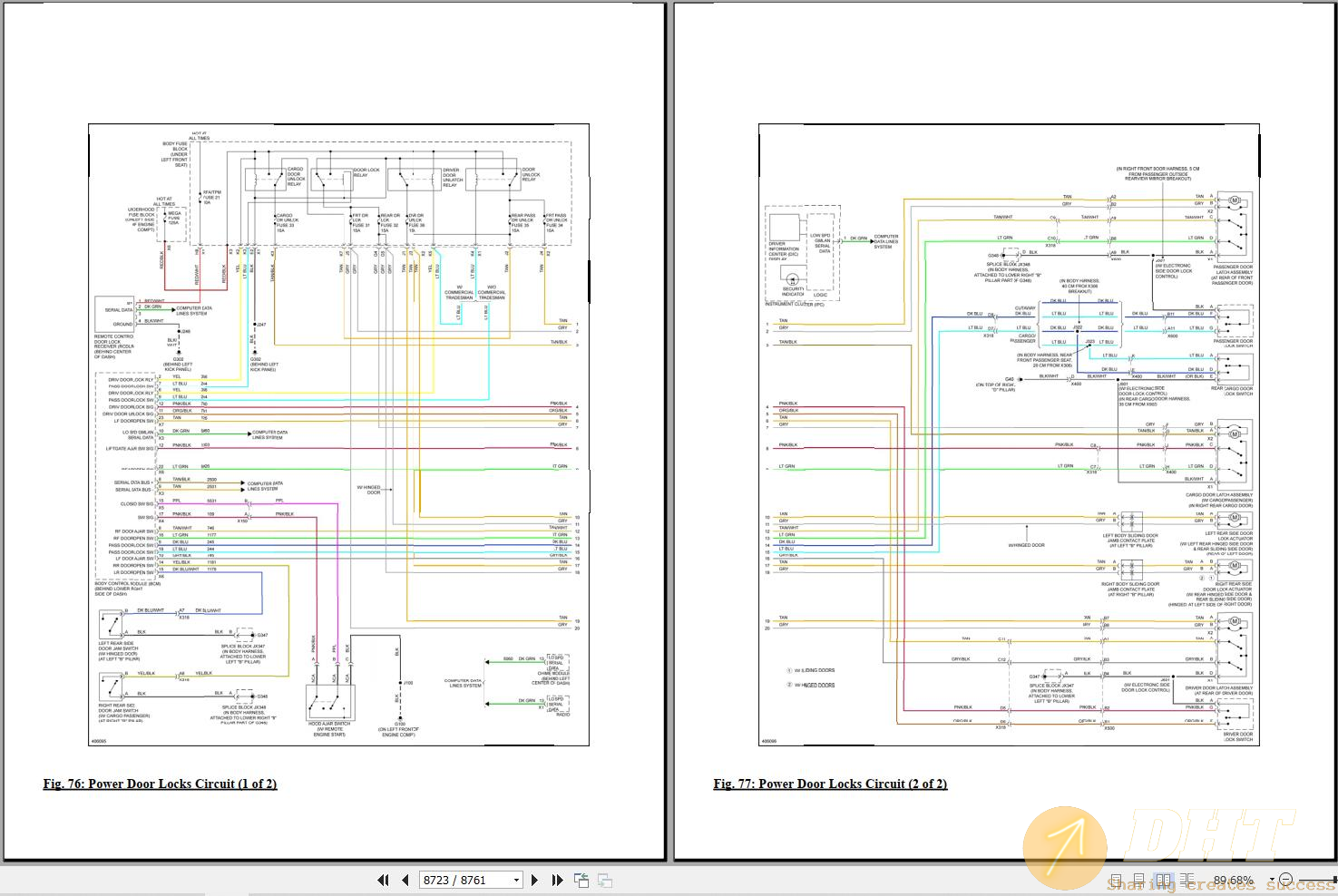1338x896 pixels.
Task: Return to previous view
Action: point(581,880)
